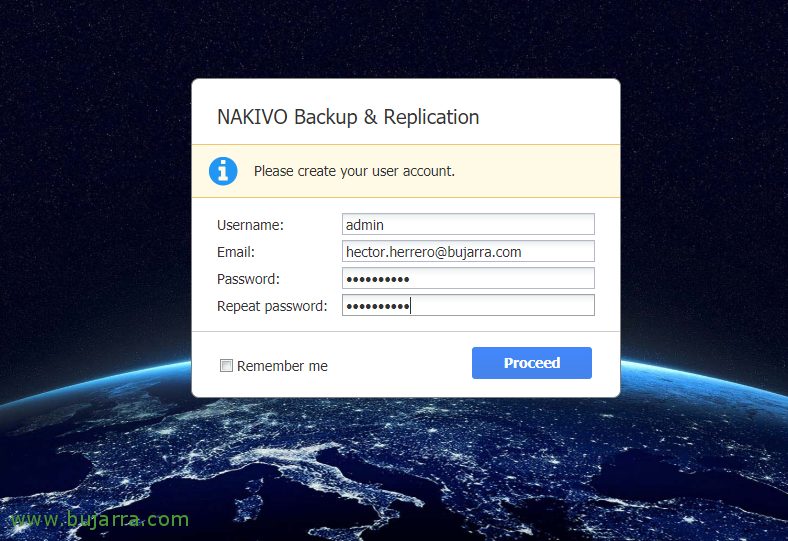Focus the Repeat password input field

[x=500, y=306]
